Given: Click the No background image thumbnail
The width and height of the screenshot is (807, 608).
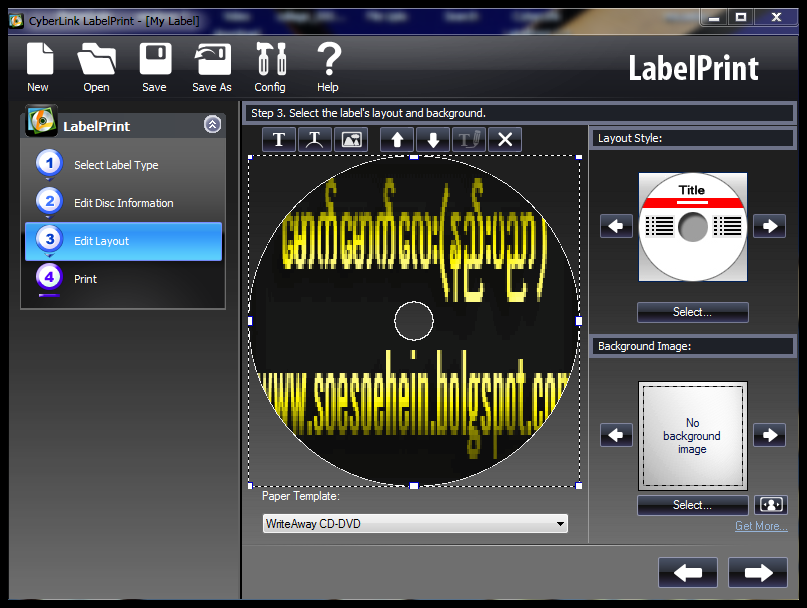Looking at the screenshot, I should 693,436.
